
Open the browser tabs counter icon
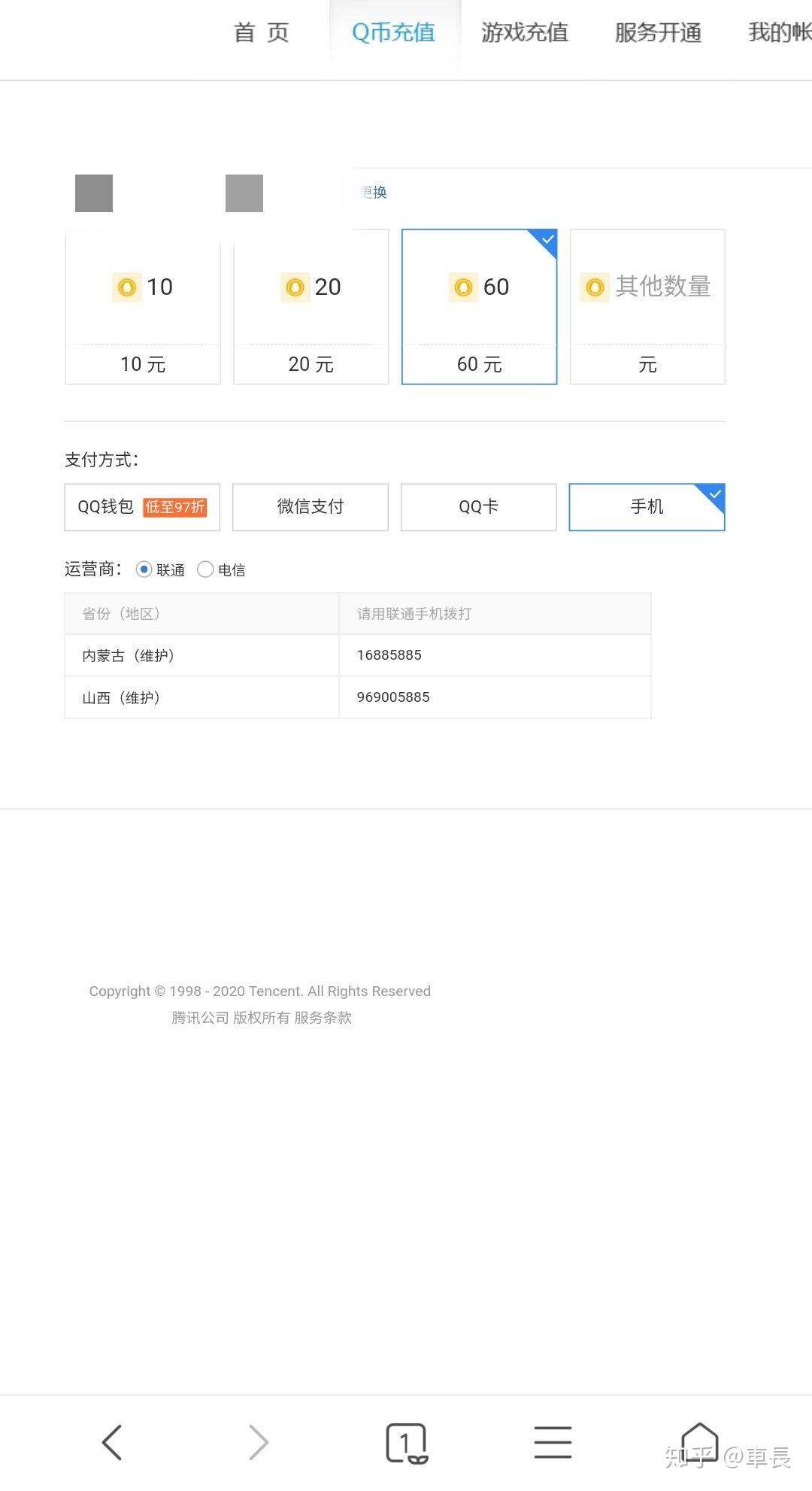click(407, 1443)
